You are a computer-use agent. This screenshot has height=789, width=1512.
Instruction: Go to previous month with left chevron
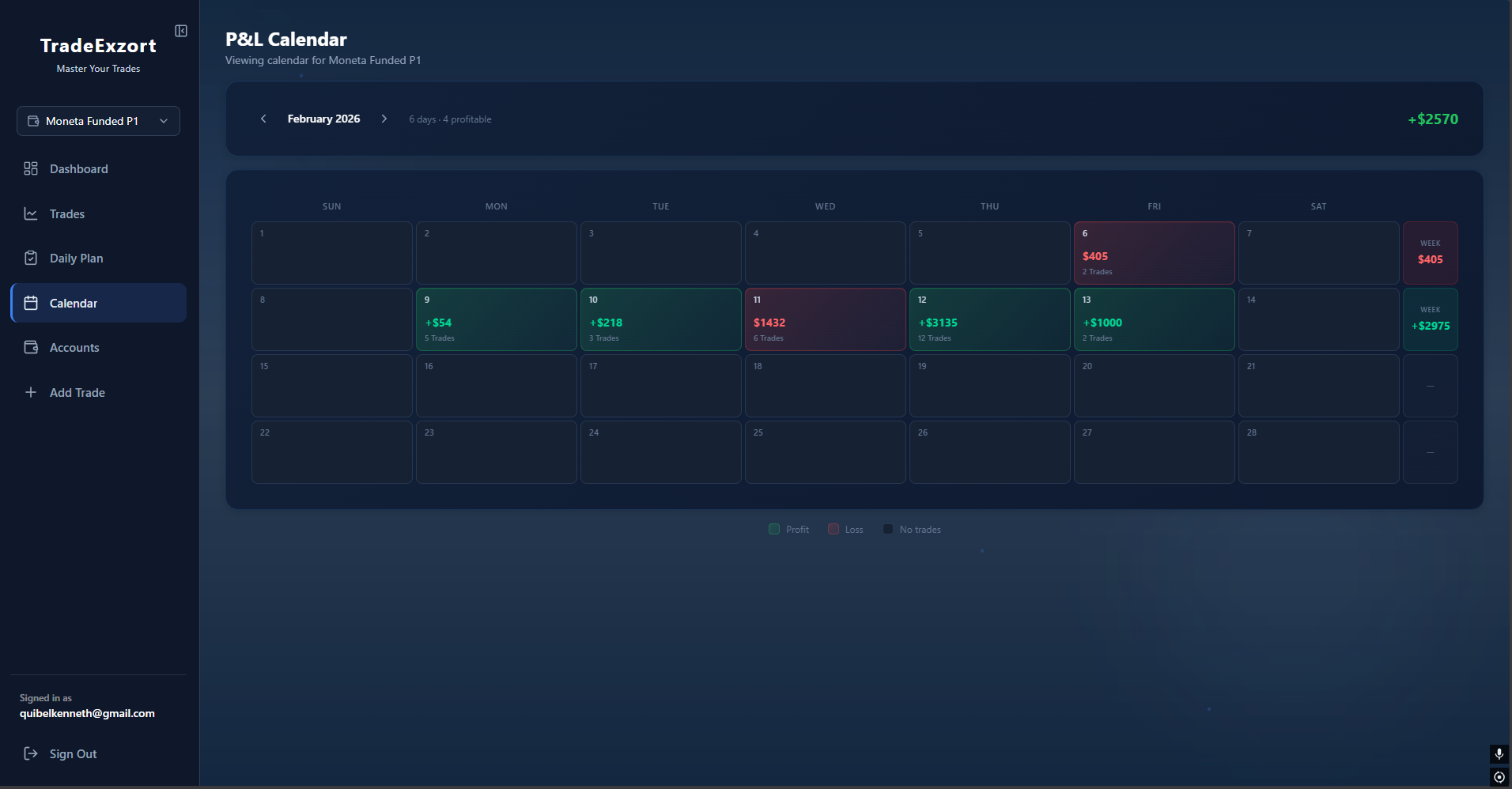point(263,119)
